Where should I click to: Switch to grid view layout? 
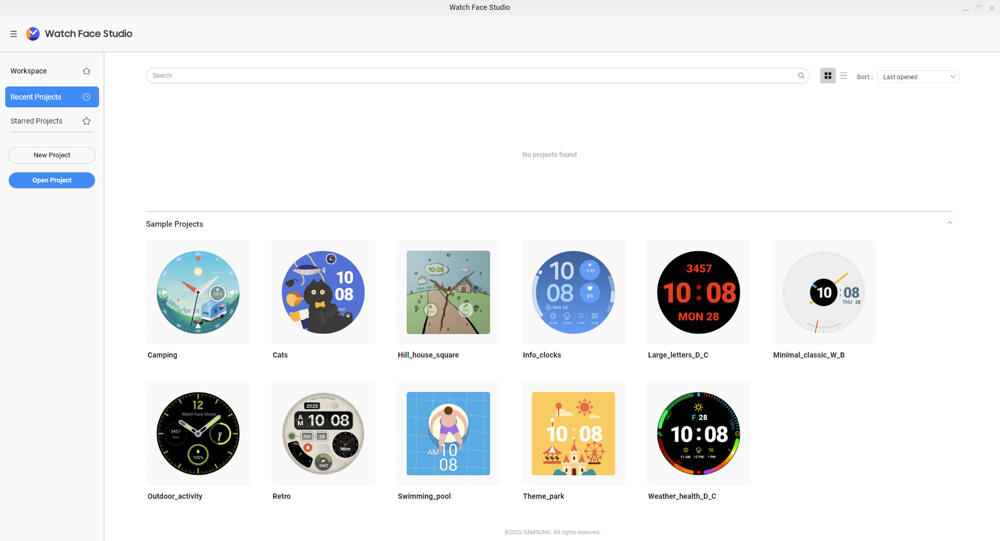828,76
